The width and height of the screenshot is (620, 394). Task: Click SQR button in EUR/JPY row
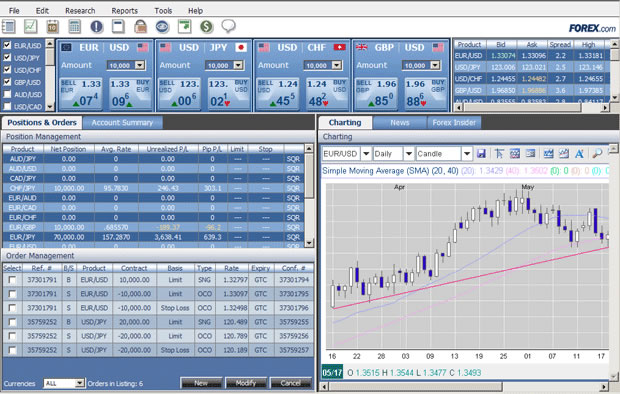[293, 237]
